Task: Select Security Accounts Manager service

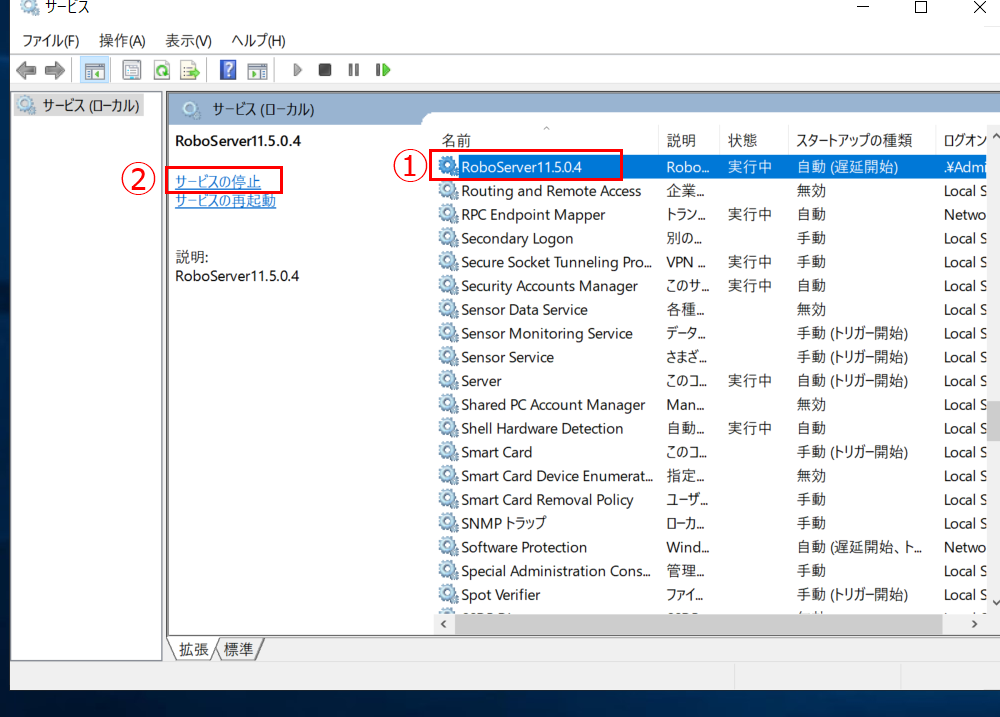Action: click(712, 286)
